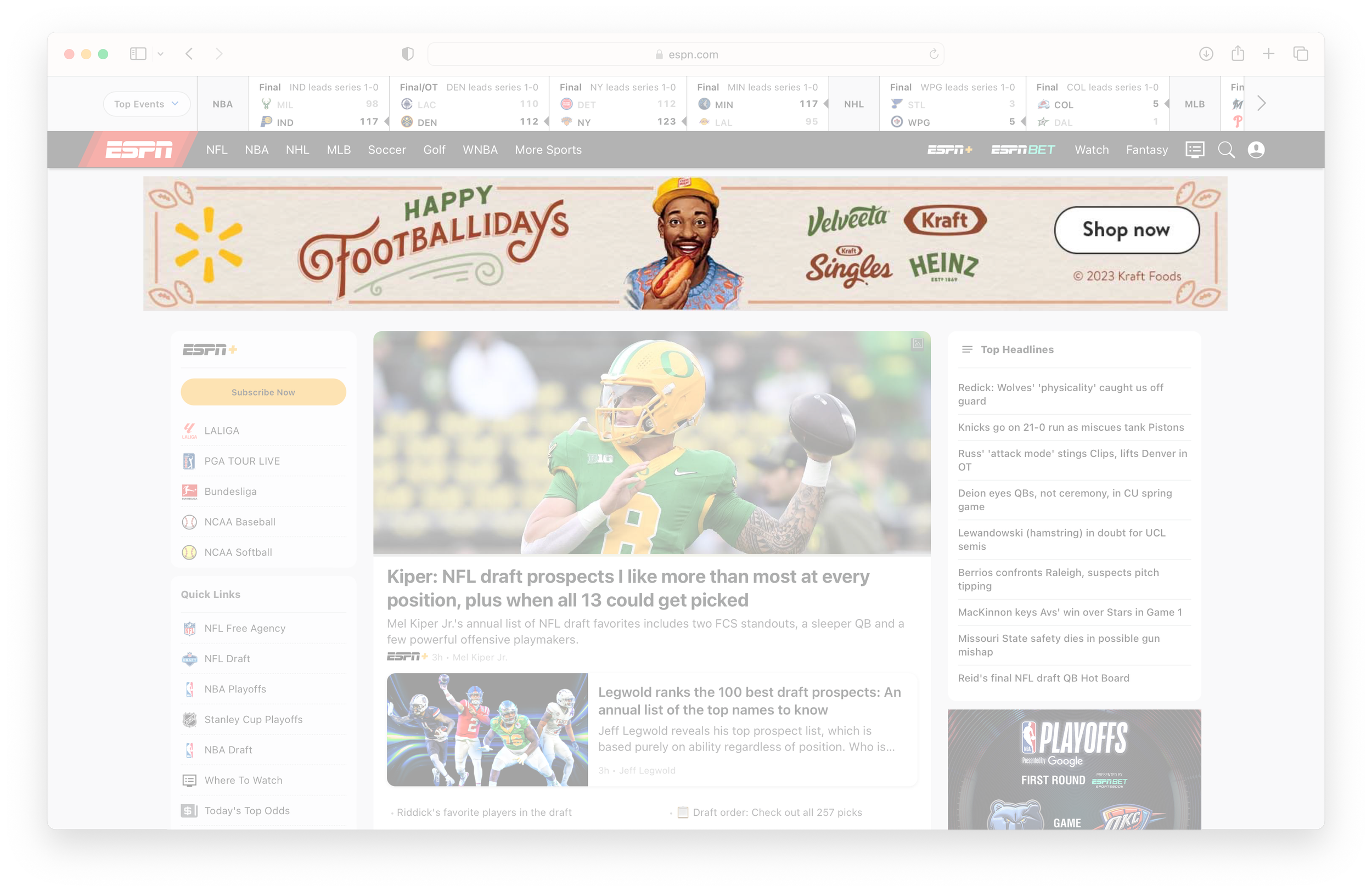Click NBA Playoffs First Round banner

[x=1074, y=769]
